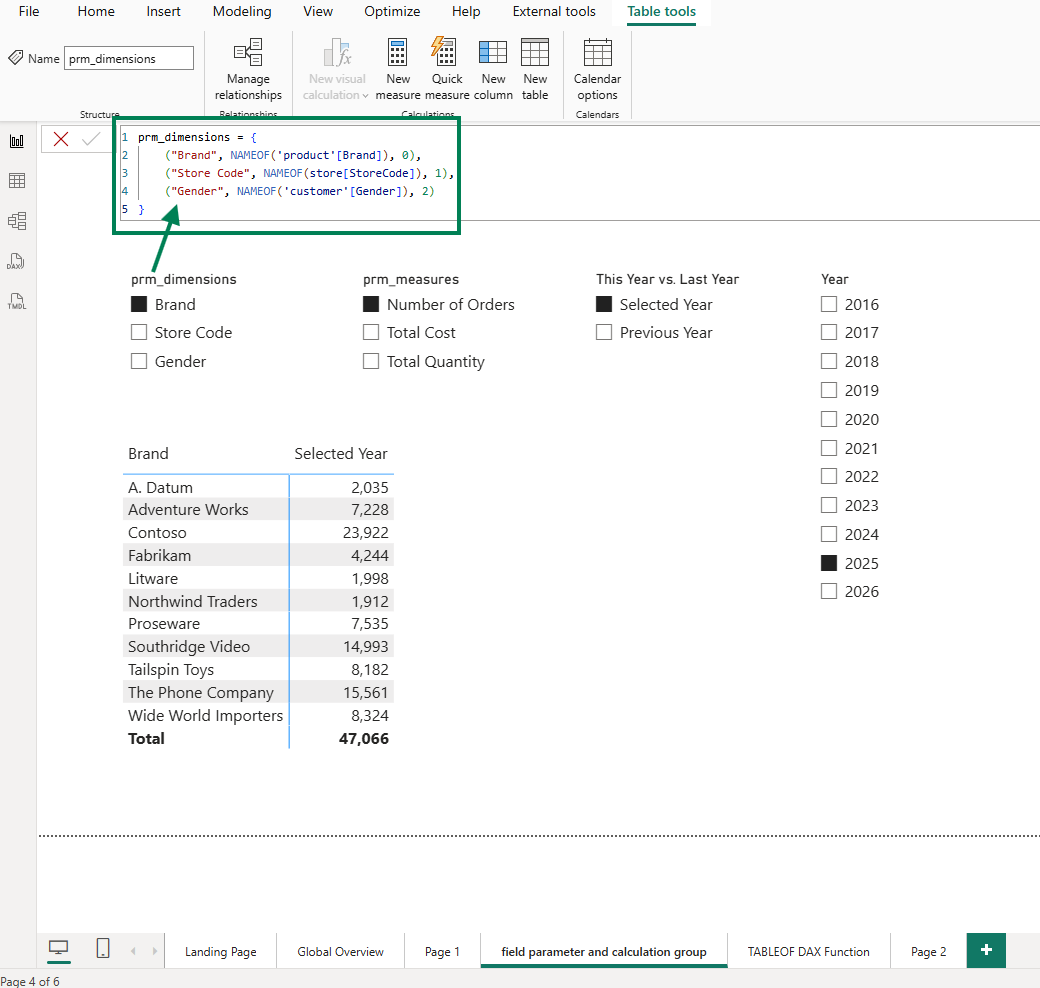Screen dimensions: 1040x988
Task: Go to Landing Page tab
Action: tap(220, 952)
